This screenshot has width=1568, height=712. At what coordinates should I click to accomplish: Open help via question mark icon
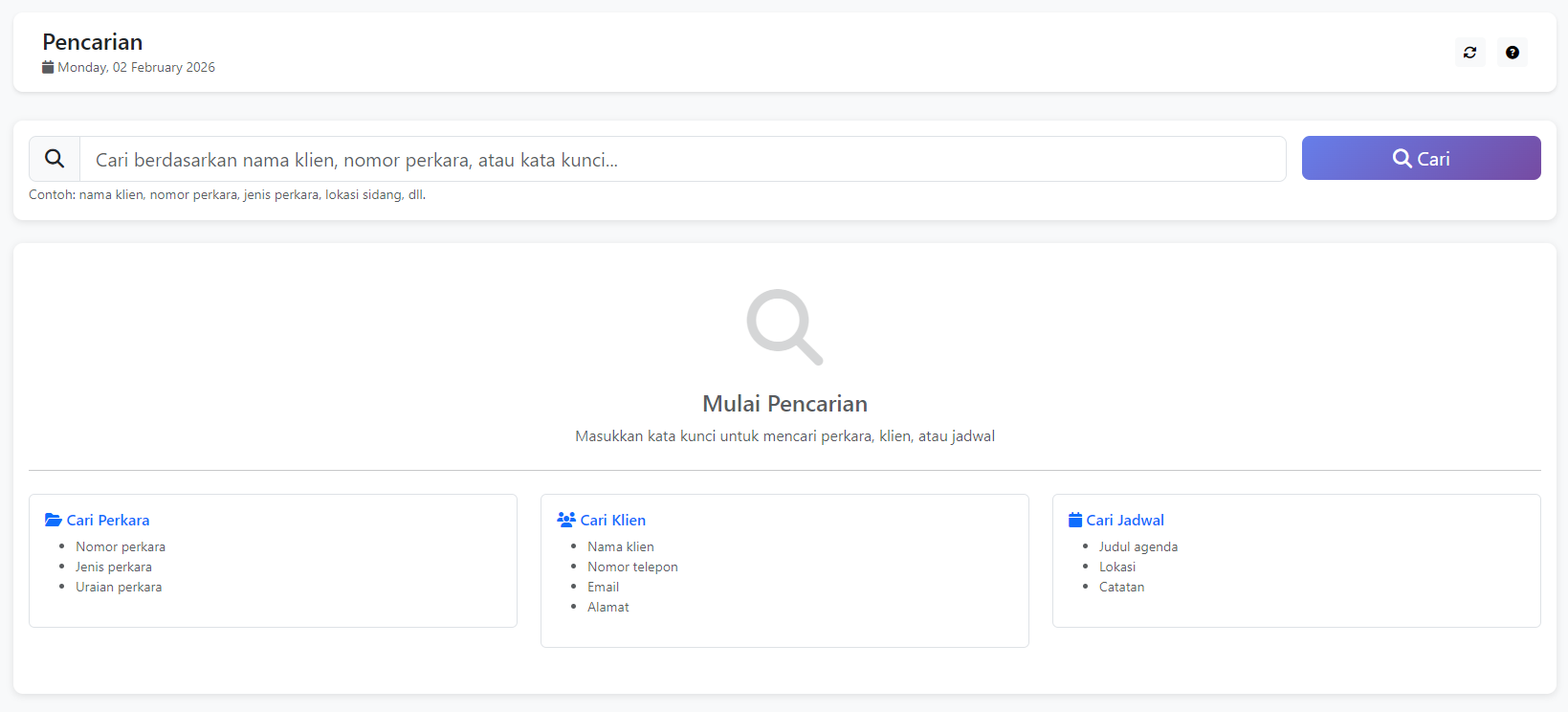pos(1512,53)
